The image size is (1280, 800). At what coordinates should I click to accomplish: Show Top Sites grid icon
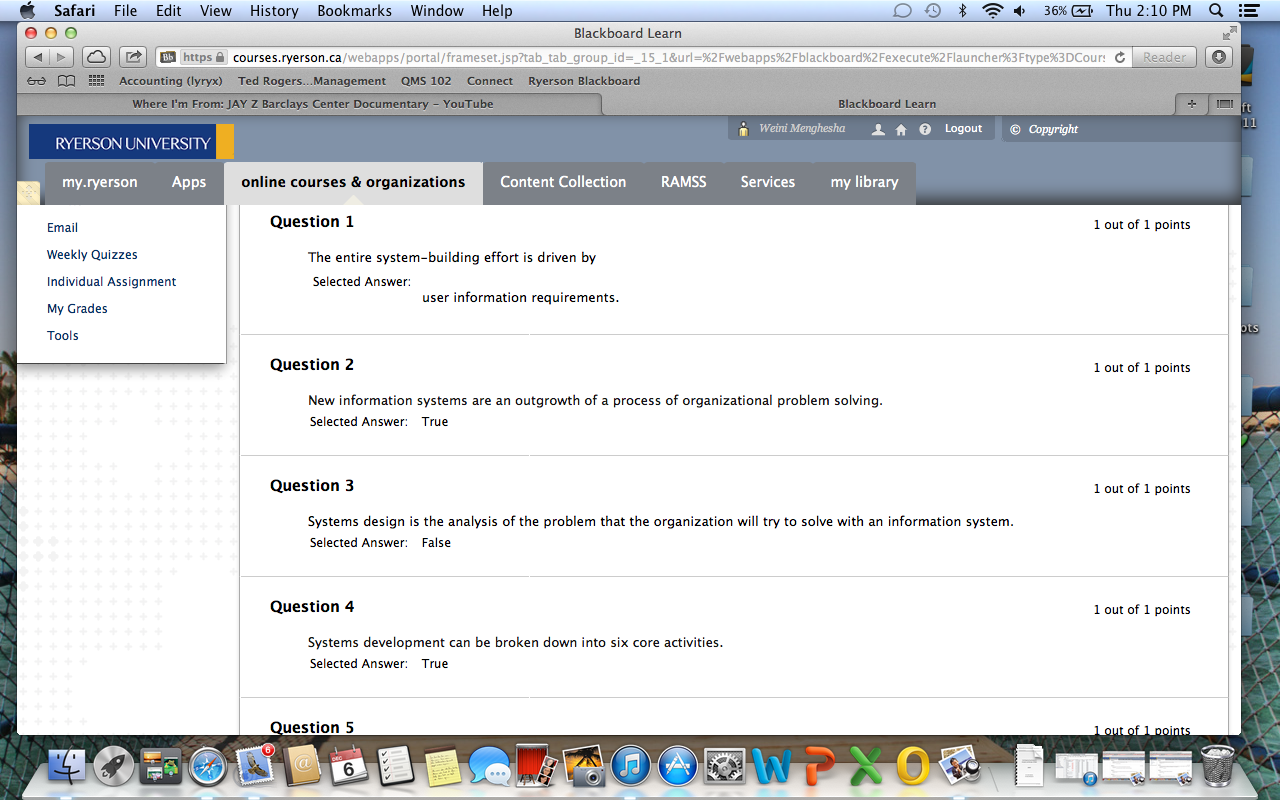coord(96,81)
